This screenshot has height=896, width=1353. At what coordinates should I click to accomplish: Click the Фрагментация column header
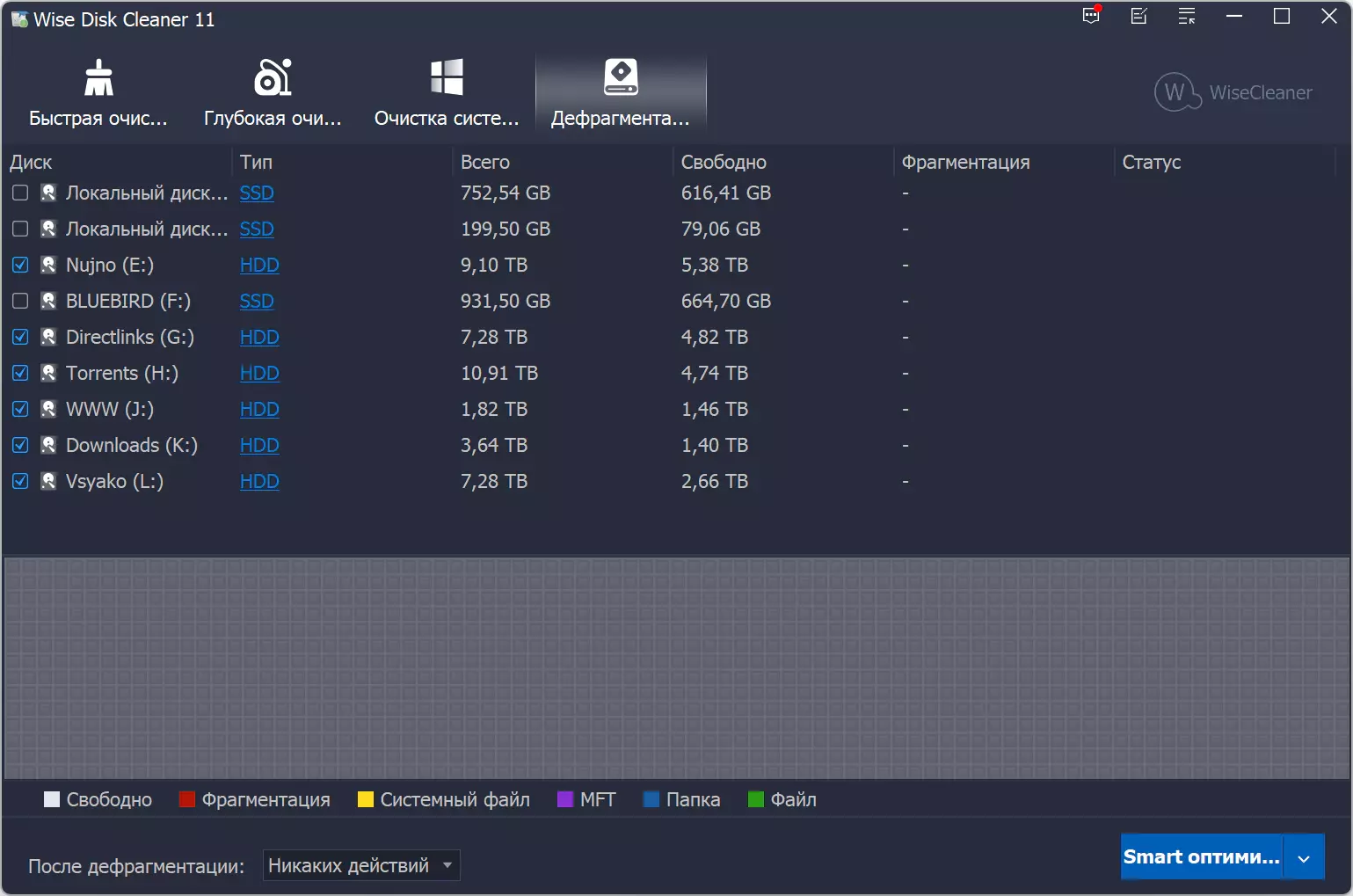click(x=1005, y=162)
